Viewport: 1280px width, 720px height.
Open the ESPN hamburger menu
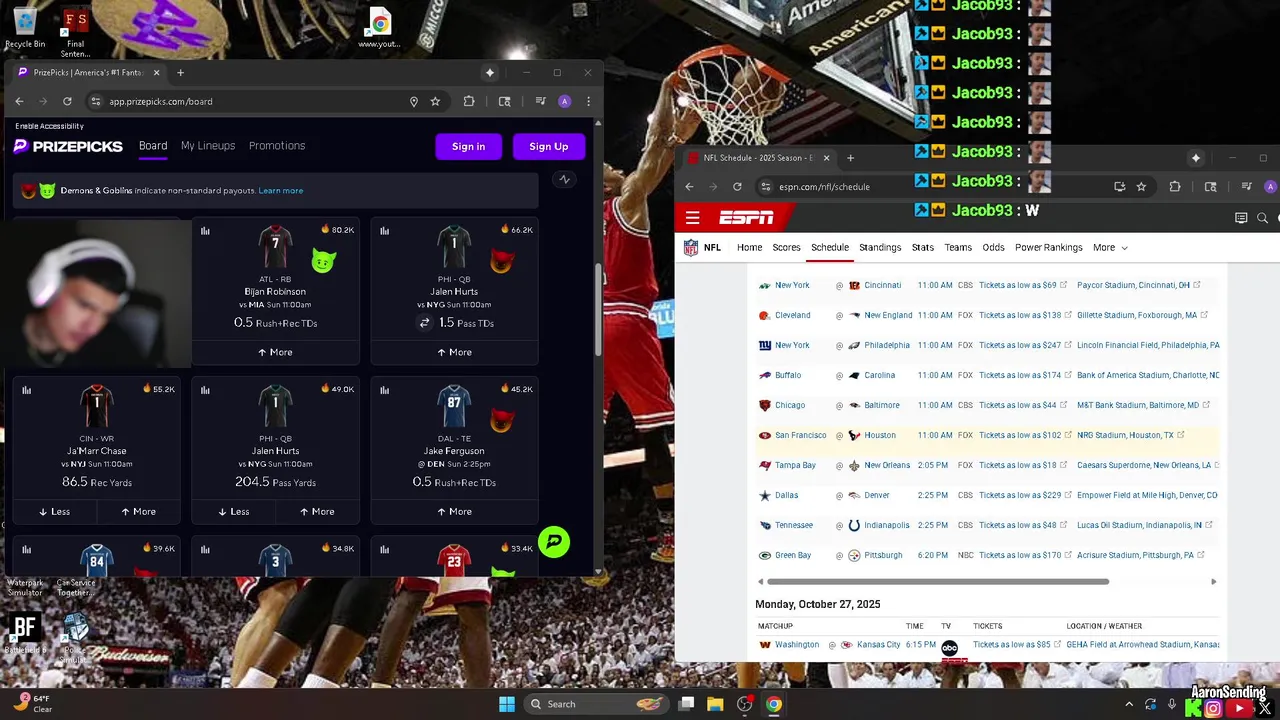point(692,218)
